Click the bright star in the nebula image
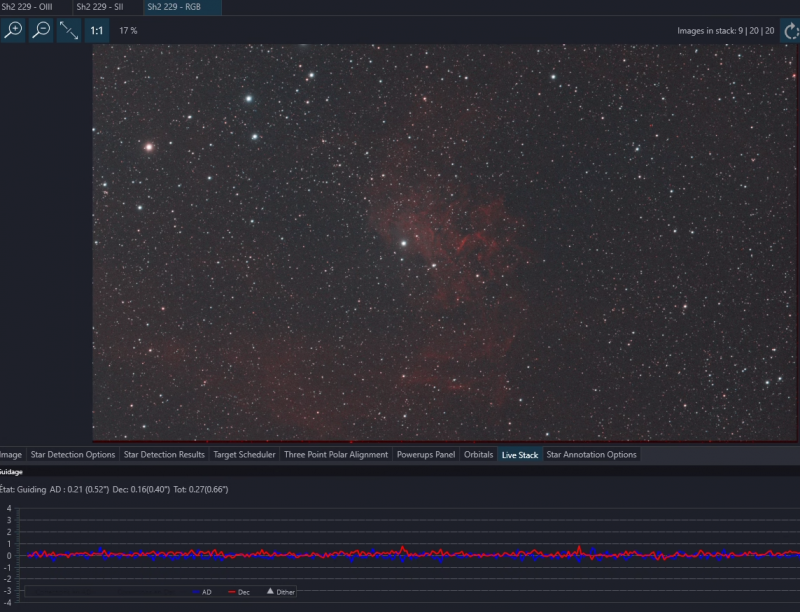 tap(404, 243)
